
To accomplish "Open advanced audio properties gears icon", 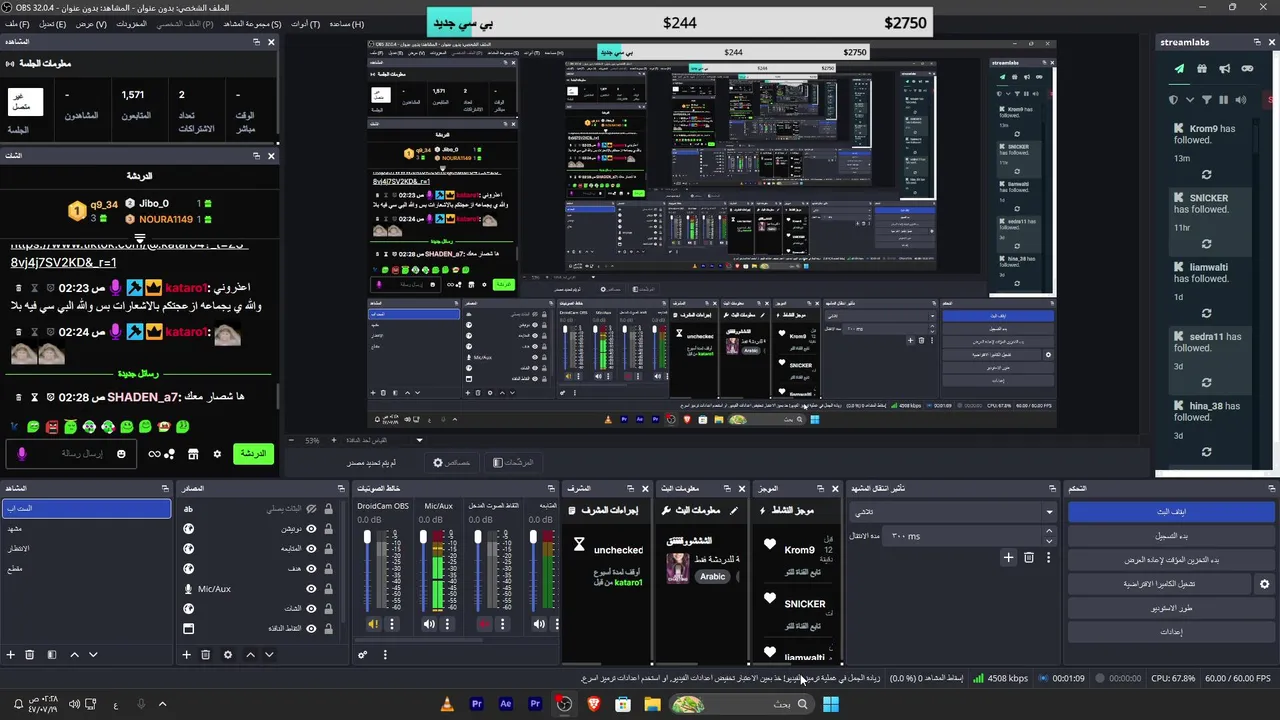I will pos(363,655).
